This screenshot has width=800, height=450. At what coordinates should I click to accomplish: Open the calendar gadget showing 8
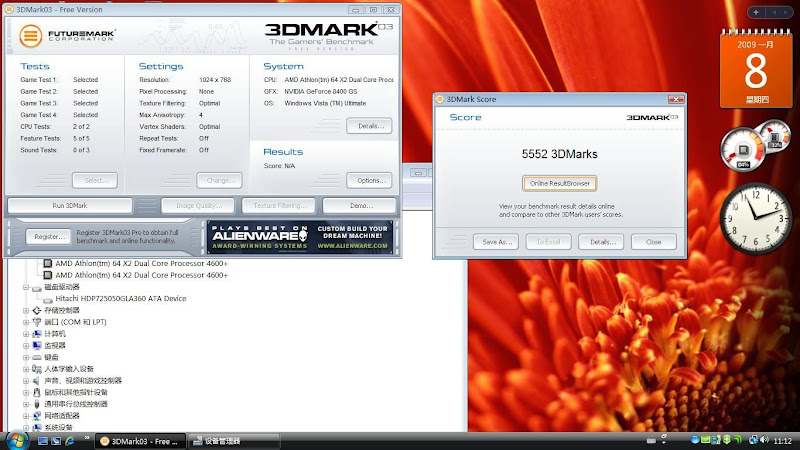756,69
